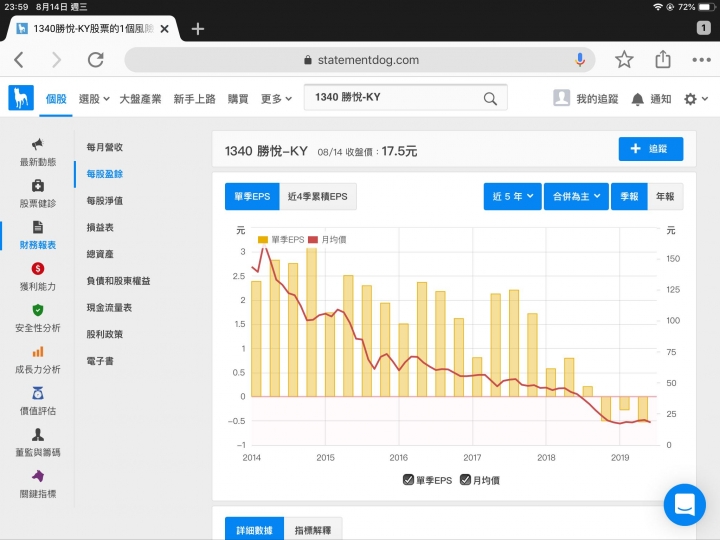Select 每股盈餘 in the submenu

pos(105,174)
